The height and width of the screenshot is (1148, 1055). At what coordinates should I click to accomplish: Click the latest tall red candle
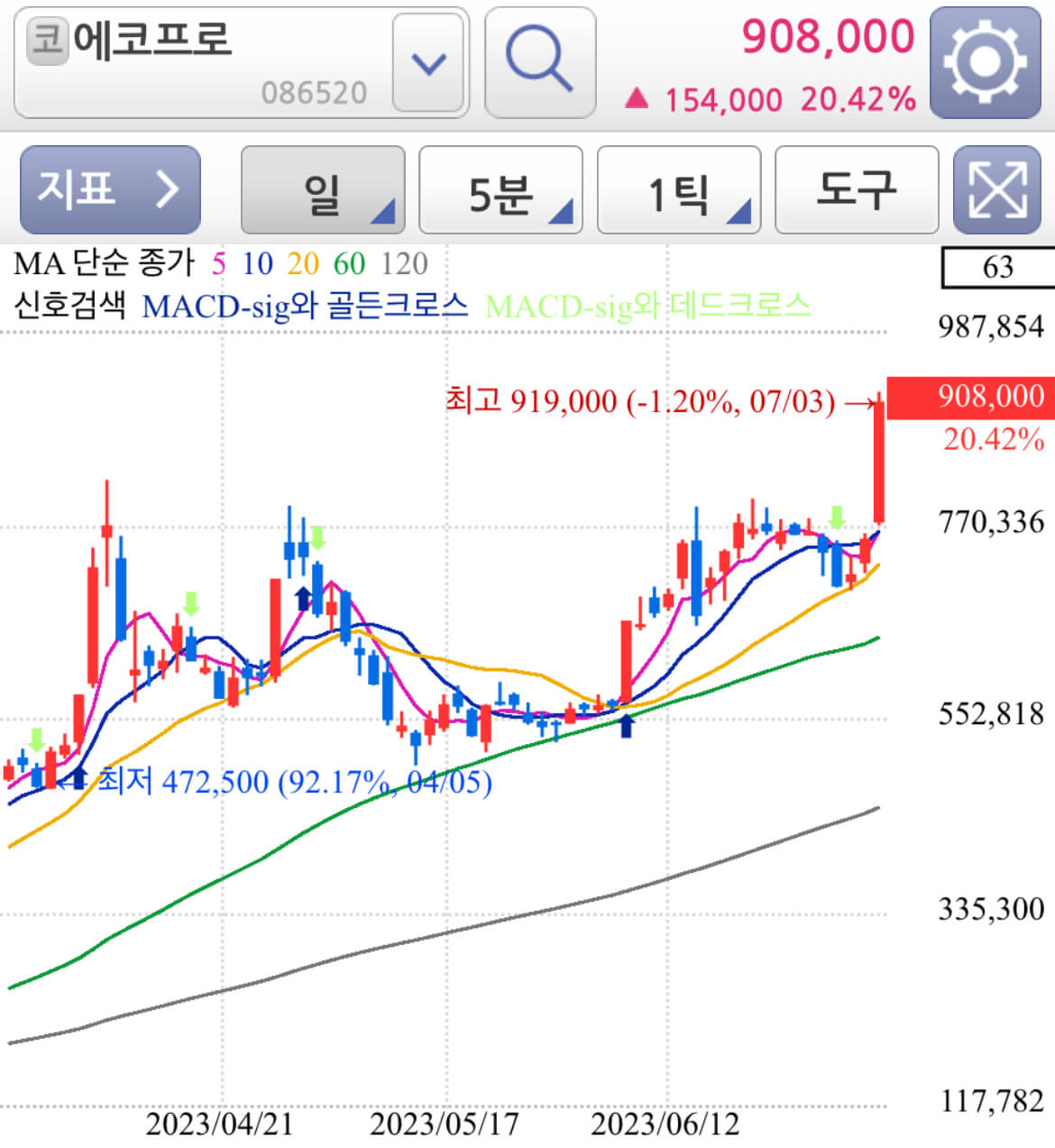pyautogui.click(x=878, y=460)
